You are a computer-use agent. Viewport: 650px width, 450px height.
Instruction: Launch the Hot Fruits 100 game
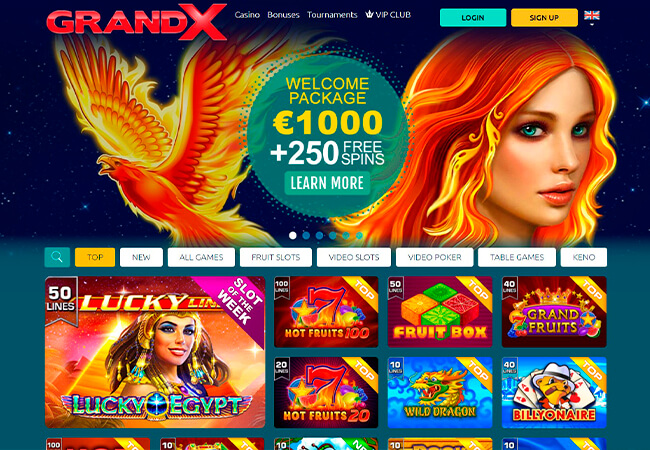point(326,312)
